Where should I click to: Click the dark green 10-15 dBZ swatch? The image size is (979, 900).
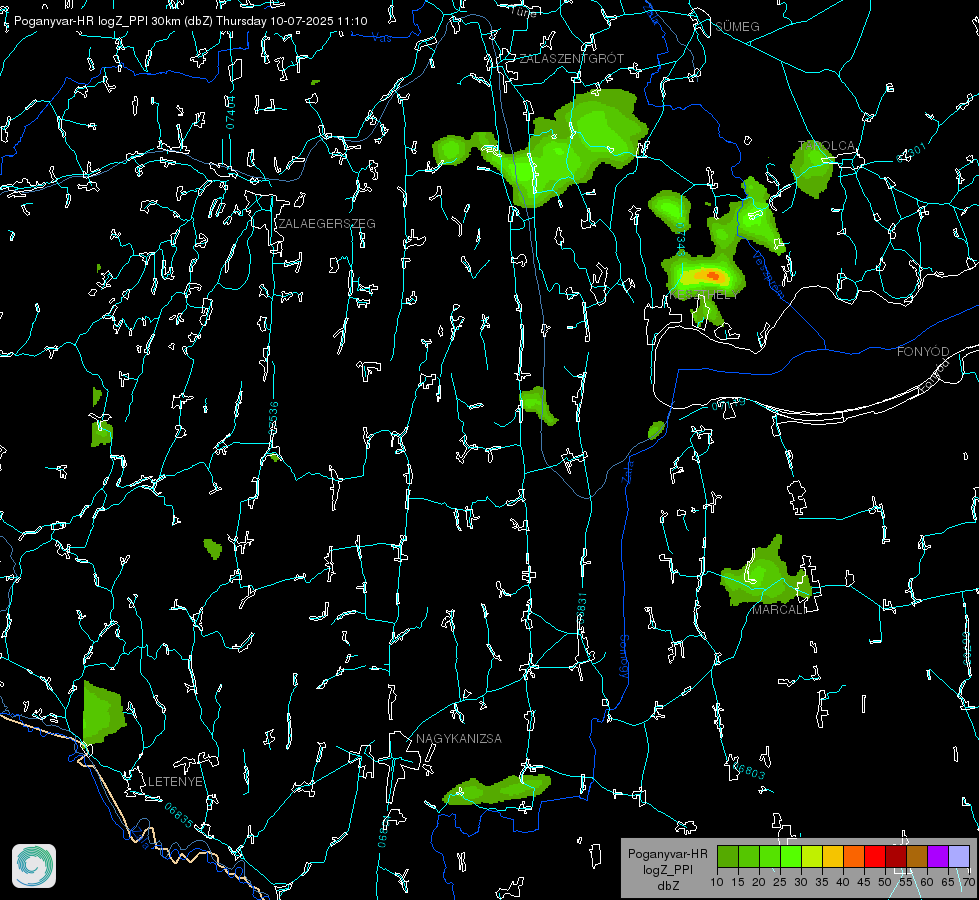[x=728, y=856]
